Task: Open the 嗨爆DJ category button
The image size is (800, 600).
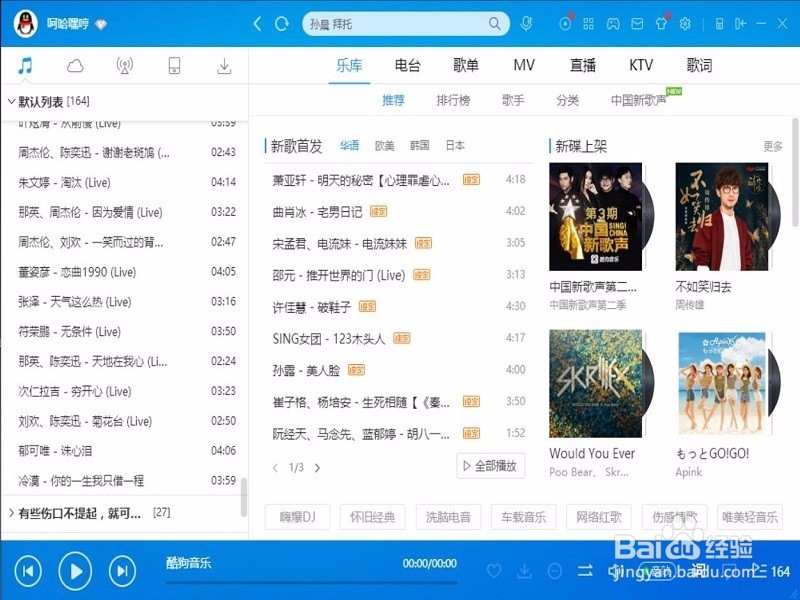Action: (x=297, y=517)
